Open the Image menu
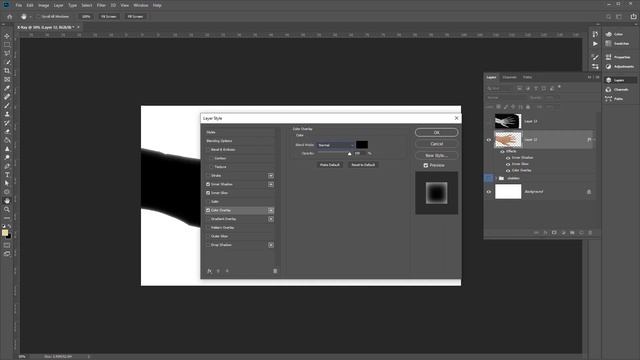 [x=43, y=5]
